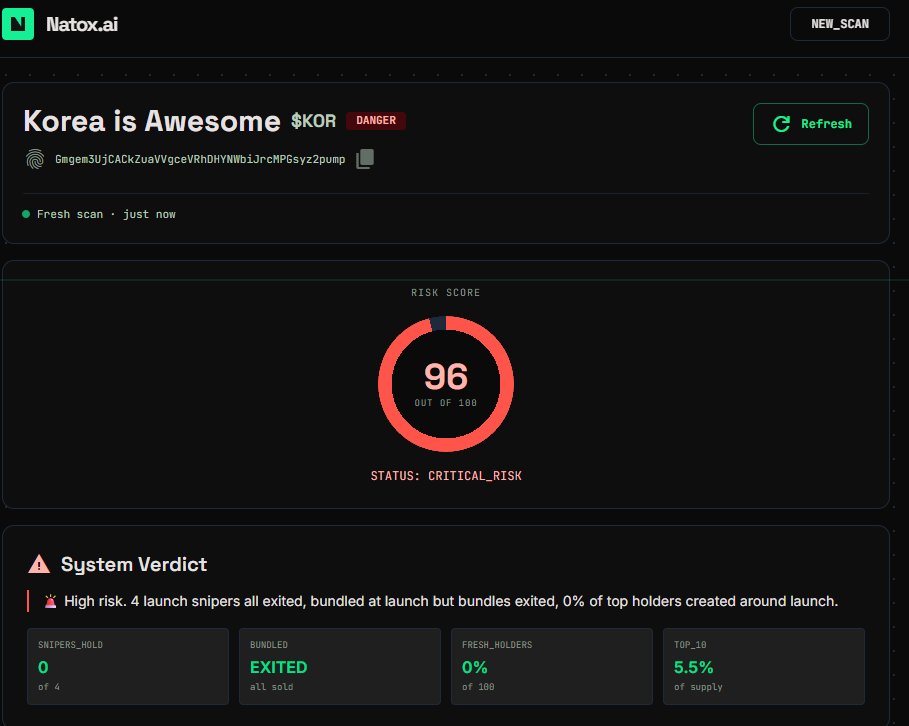Screen dimensions: 909x726
Task: Start a NEW_SCAN
Action: 839,24
